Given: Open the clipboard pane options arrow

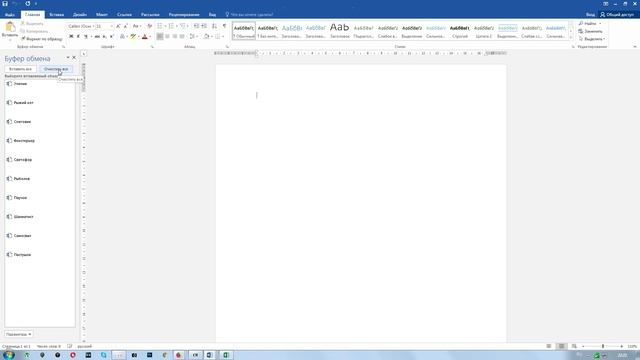Looking at the screenshot, I should 68,58.
